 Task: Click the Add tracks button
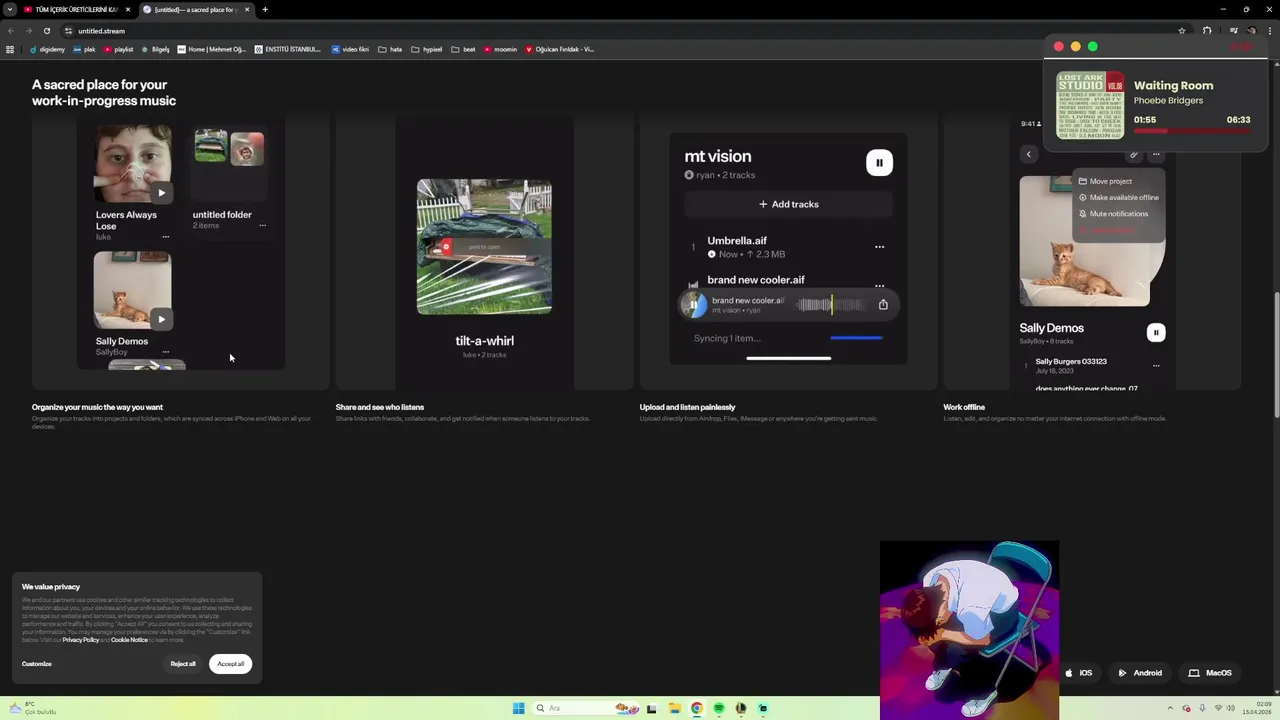coord(788,204)
